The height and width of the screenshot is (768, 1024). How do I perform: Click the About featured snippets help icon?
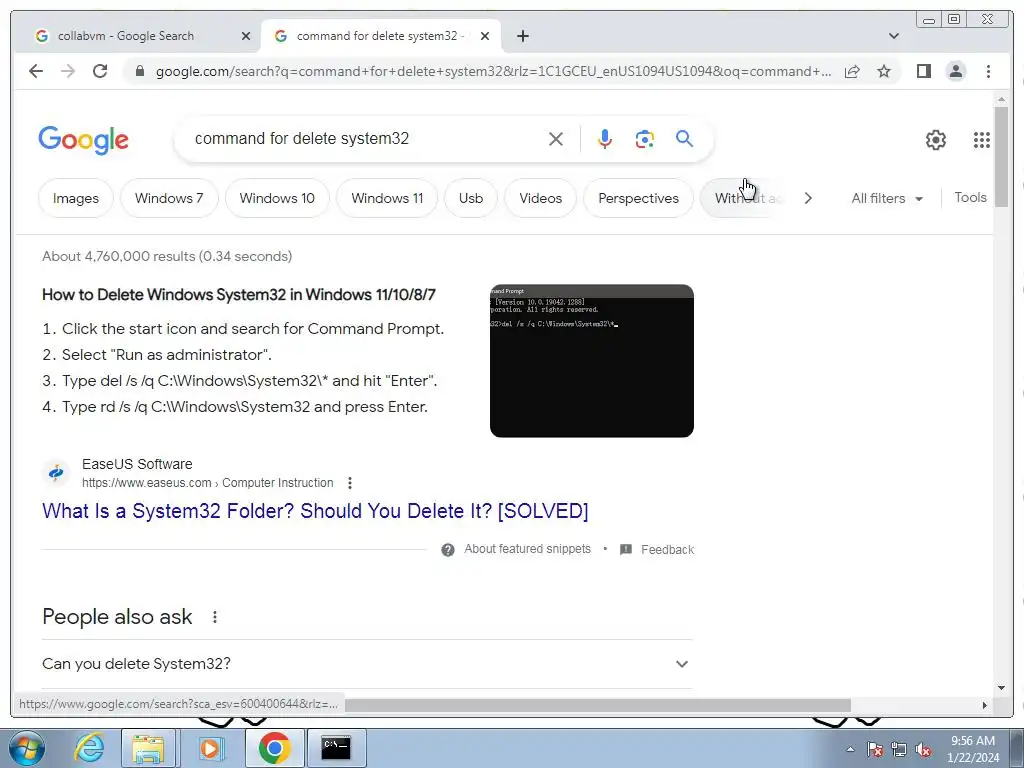448,549
